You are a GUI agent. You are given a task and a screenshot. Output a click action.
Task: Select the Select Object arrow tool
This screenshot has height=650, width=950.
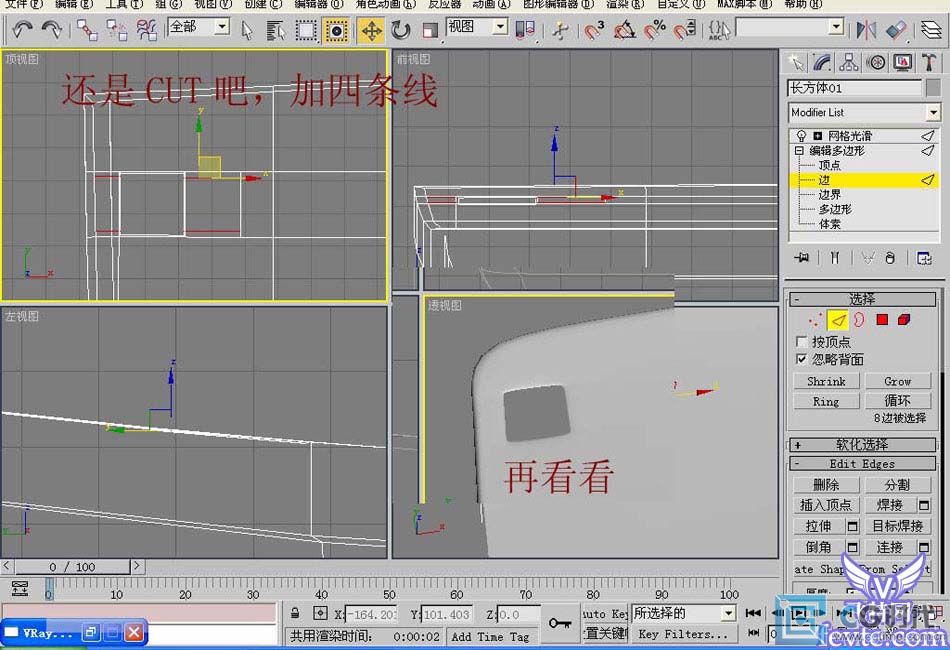[247, 30]
